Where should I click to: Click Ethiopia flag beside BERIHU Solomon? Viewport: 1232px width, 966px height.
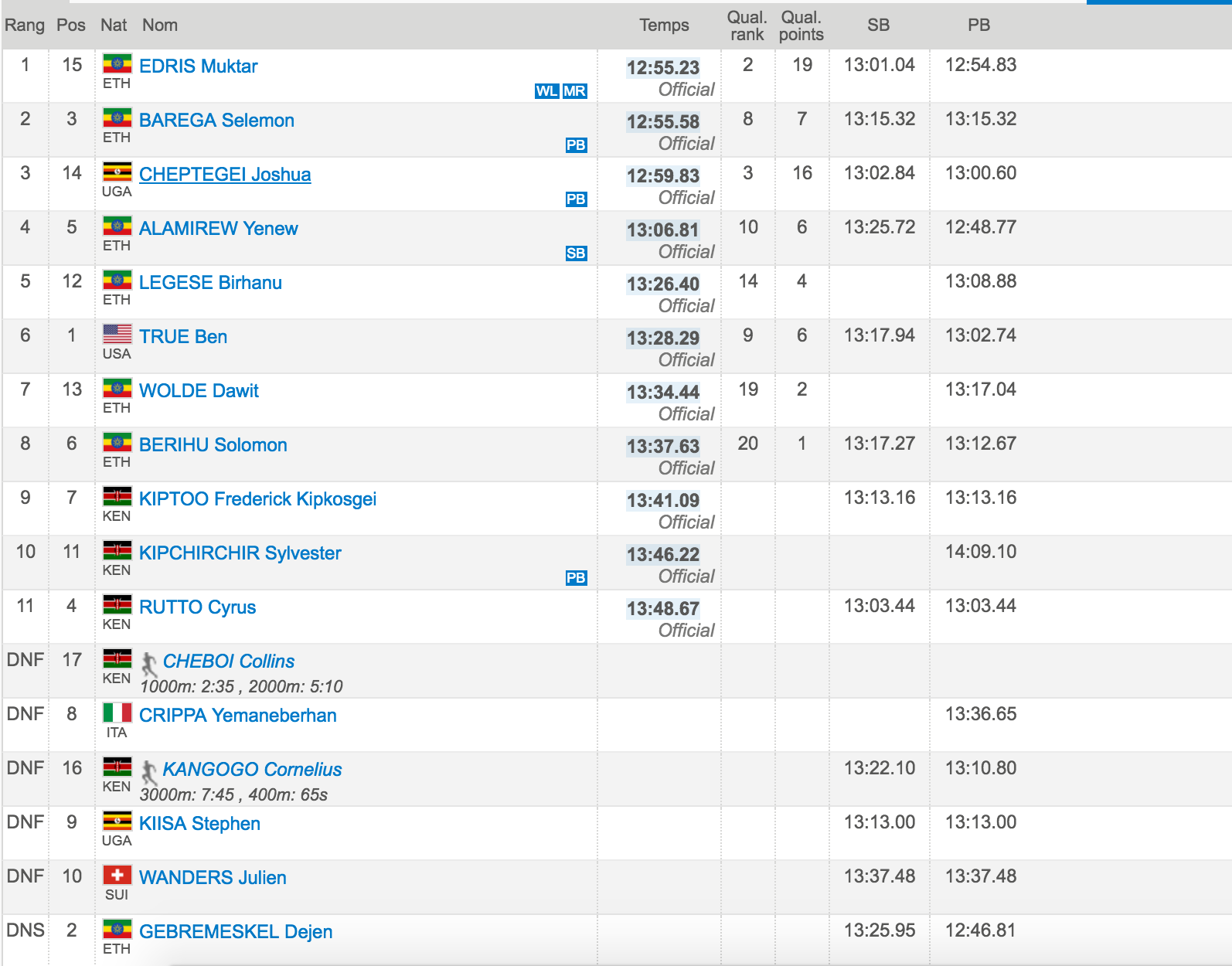point(117,442)
